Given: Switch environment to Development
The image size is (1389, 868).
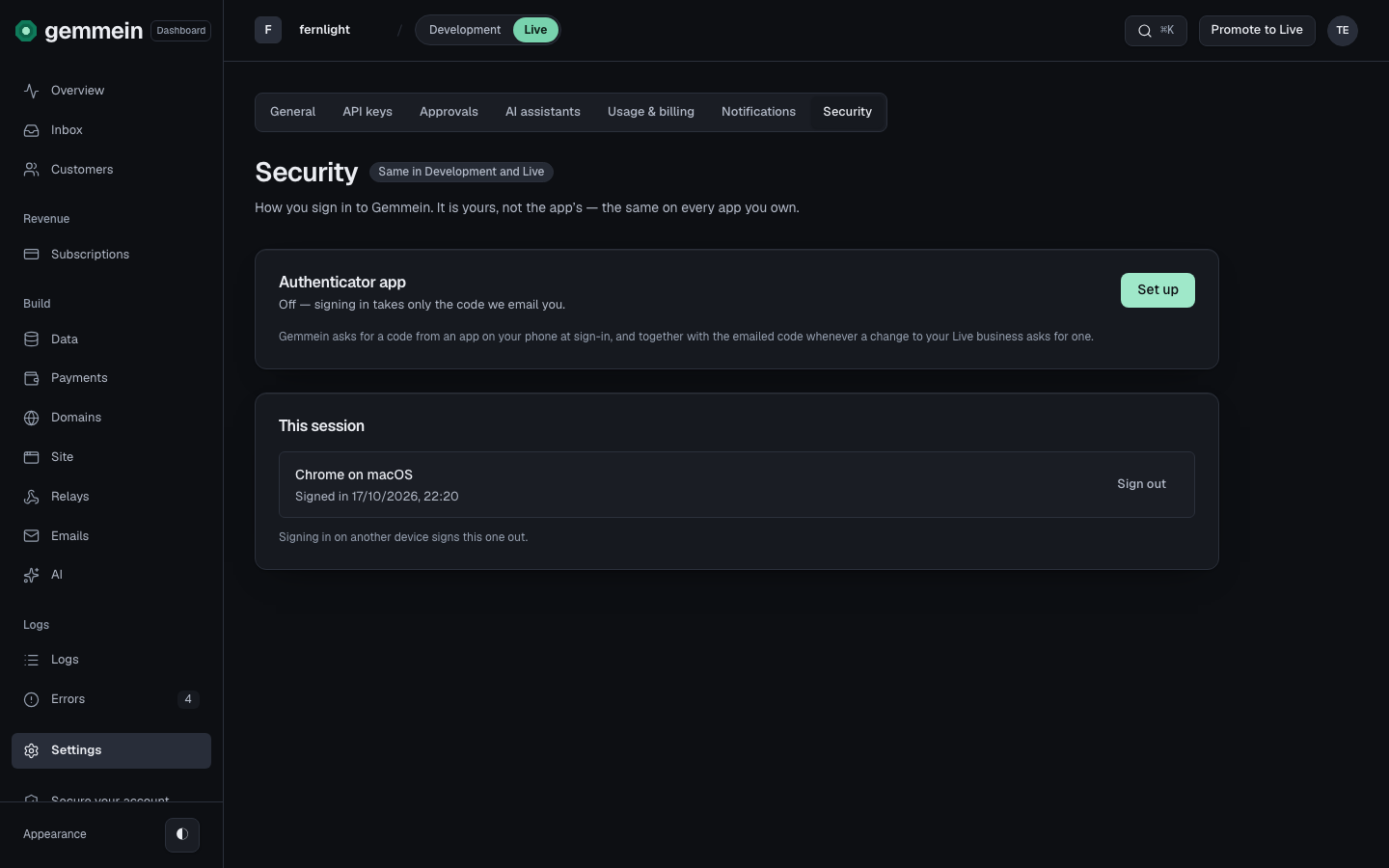Looking at the screenshot, I should tap(465, 30).
